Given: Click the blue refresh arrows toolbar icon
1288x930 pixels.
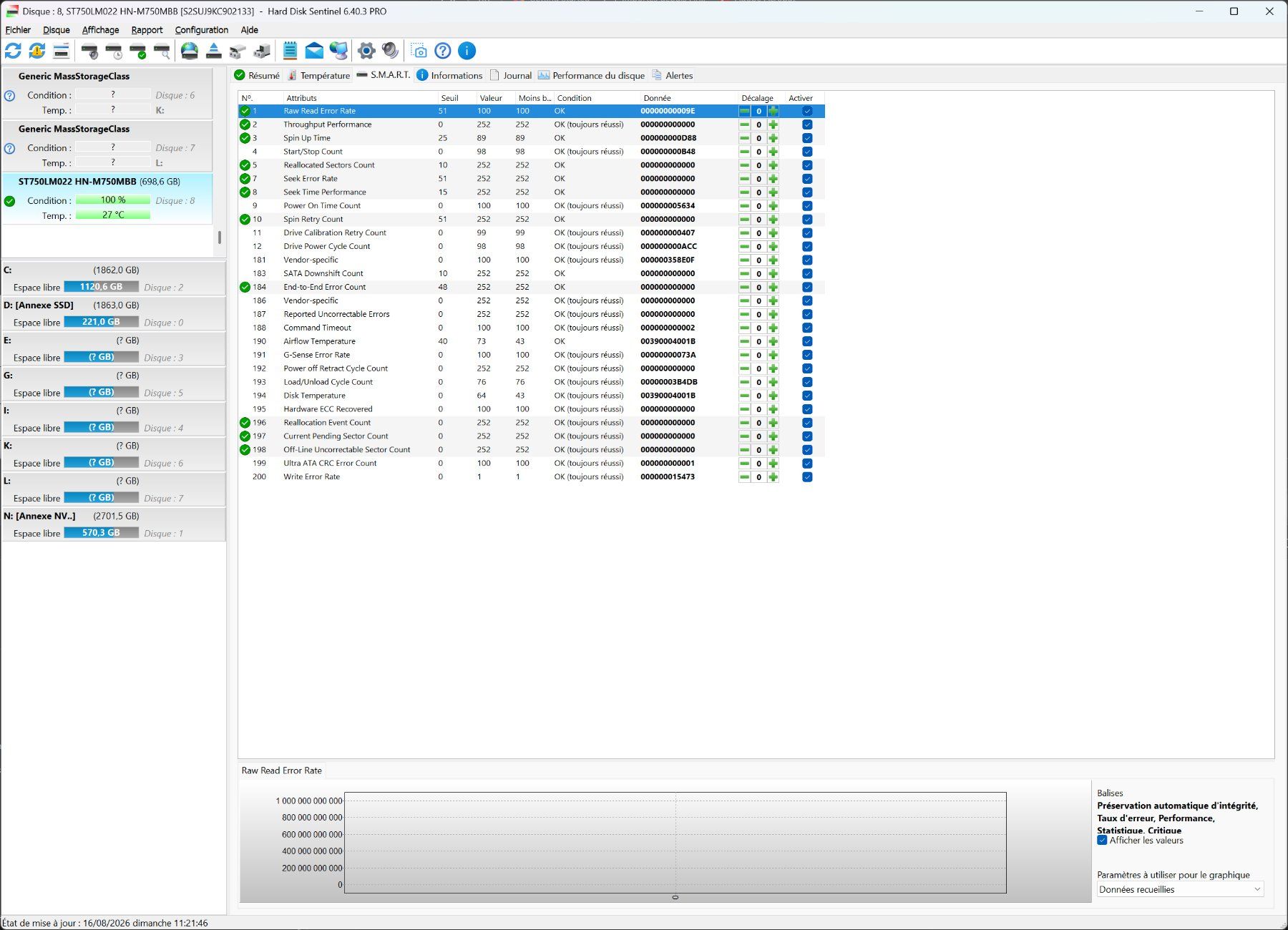Looking at the screenshot, I should point(13,51).
